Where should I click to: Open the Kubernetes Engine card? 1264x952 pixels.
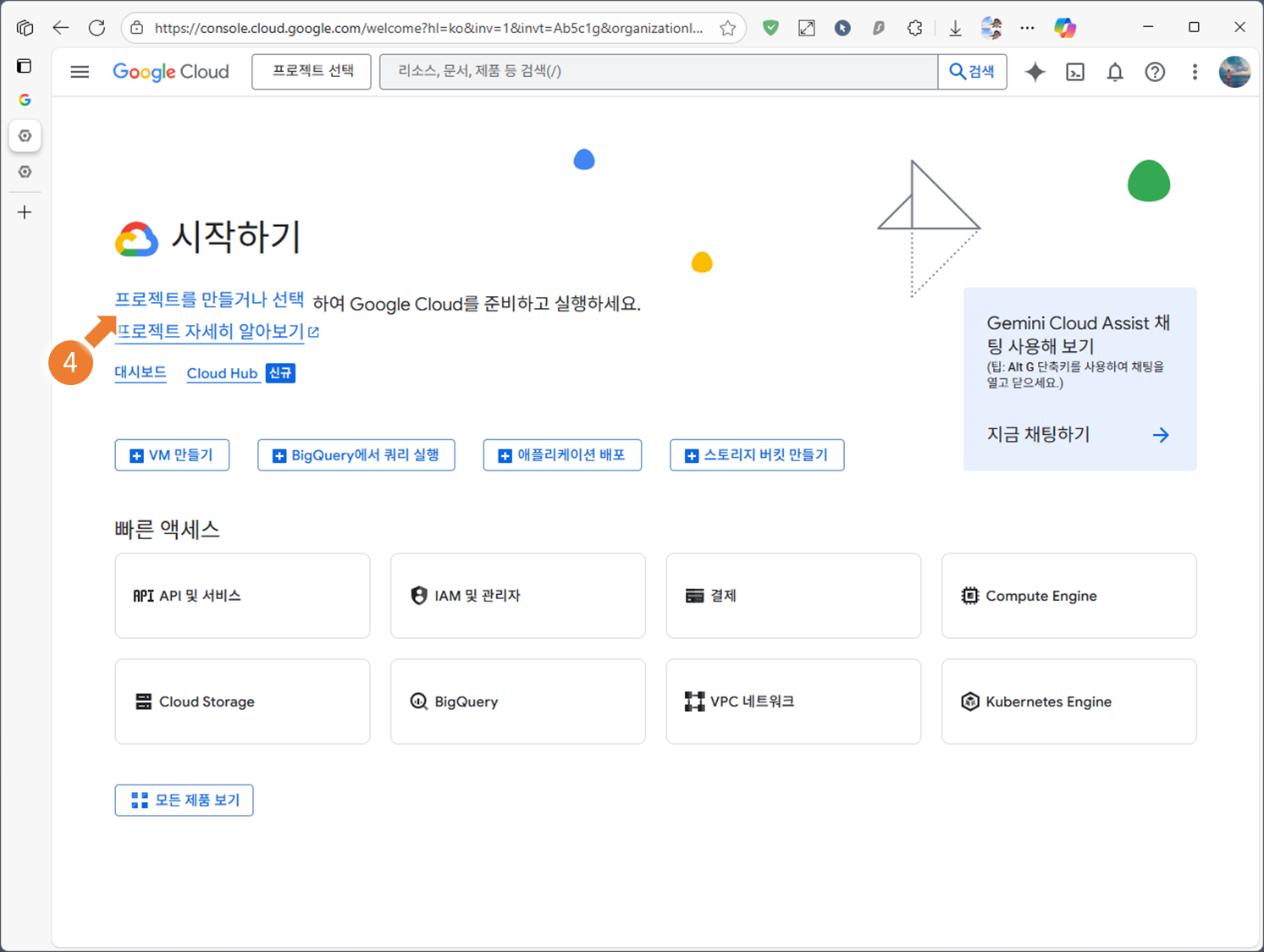tap(1069, 702)
